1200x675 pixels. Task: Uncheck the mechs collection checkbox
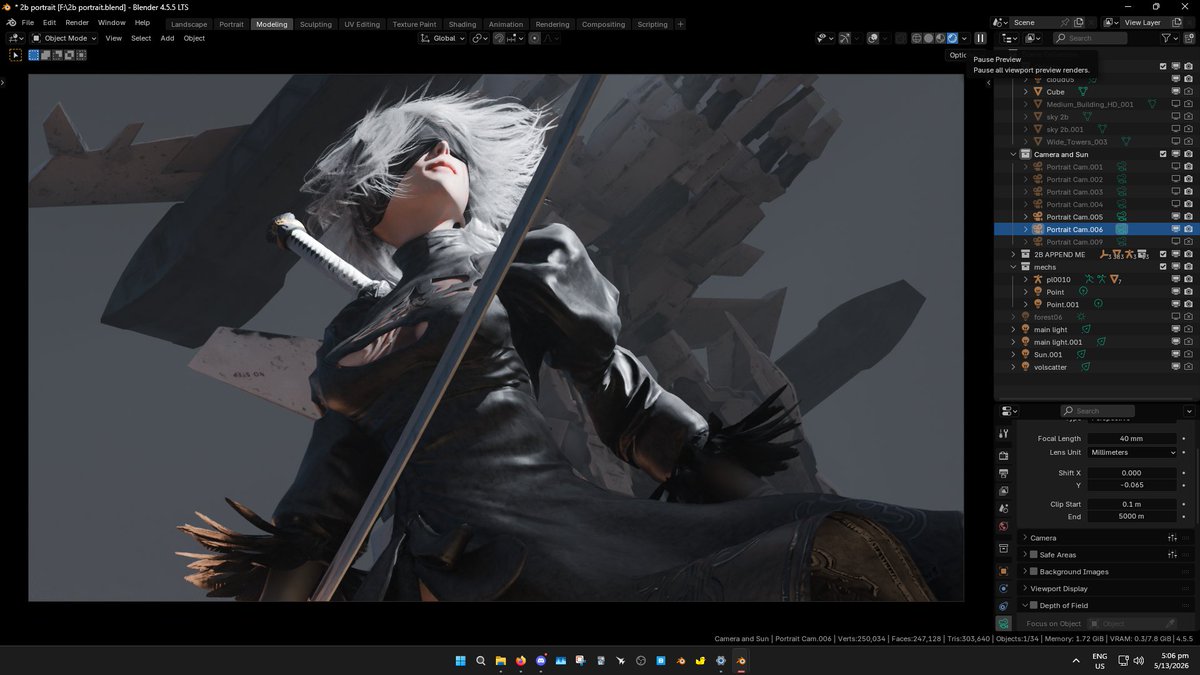click(1163, 267)
